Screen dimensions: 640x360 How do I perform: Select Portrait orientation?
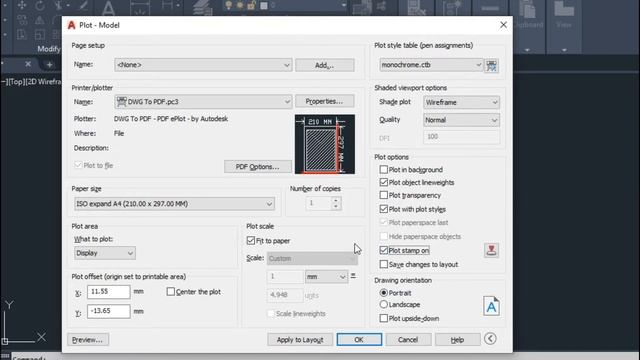point(383,293)
